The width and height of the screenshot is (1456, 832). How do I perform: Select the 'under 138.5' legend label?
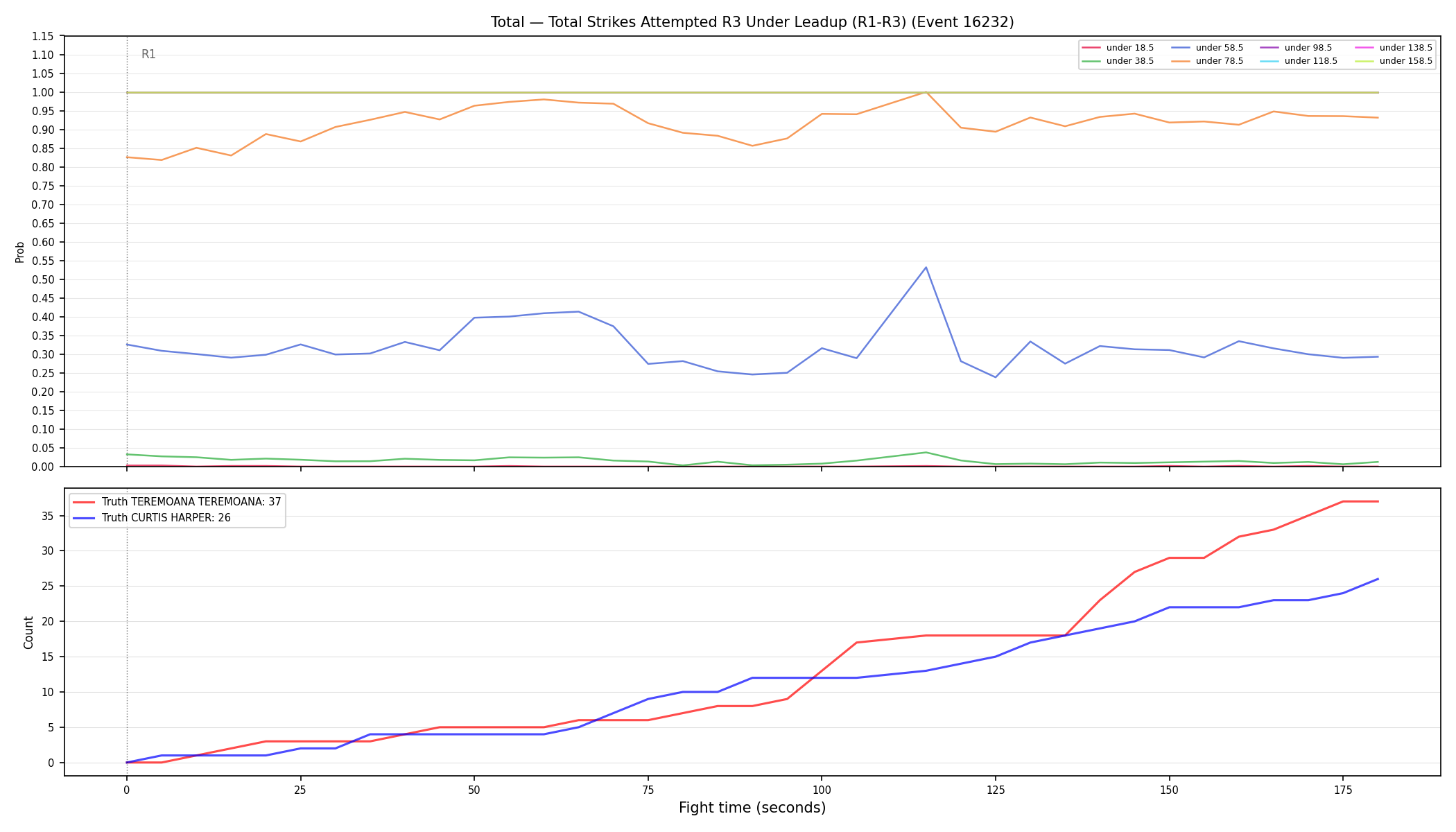coord(1406,48)
